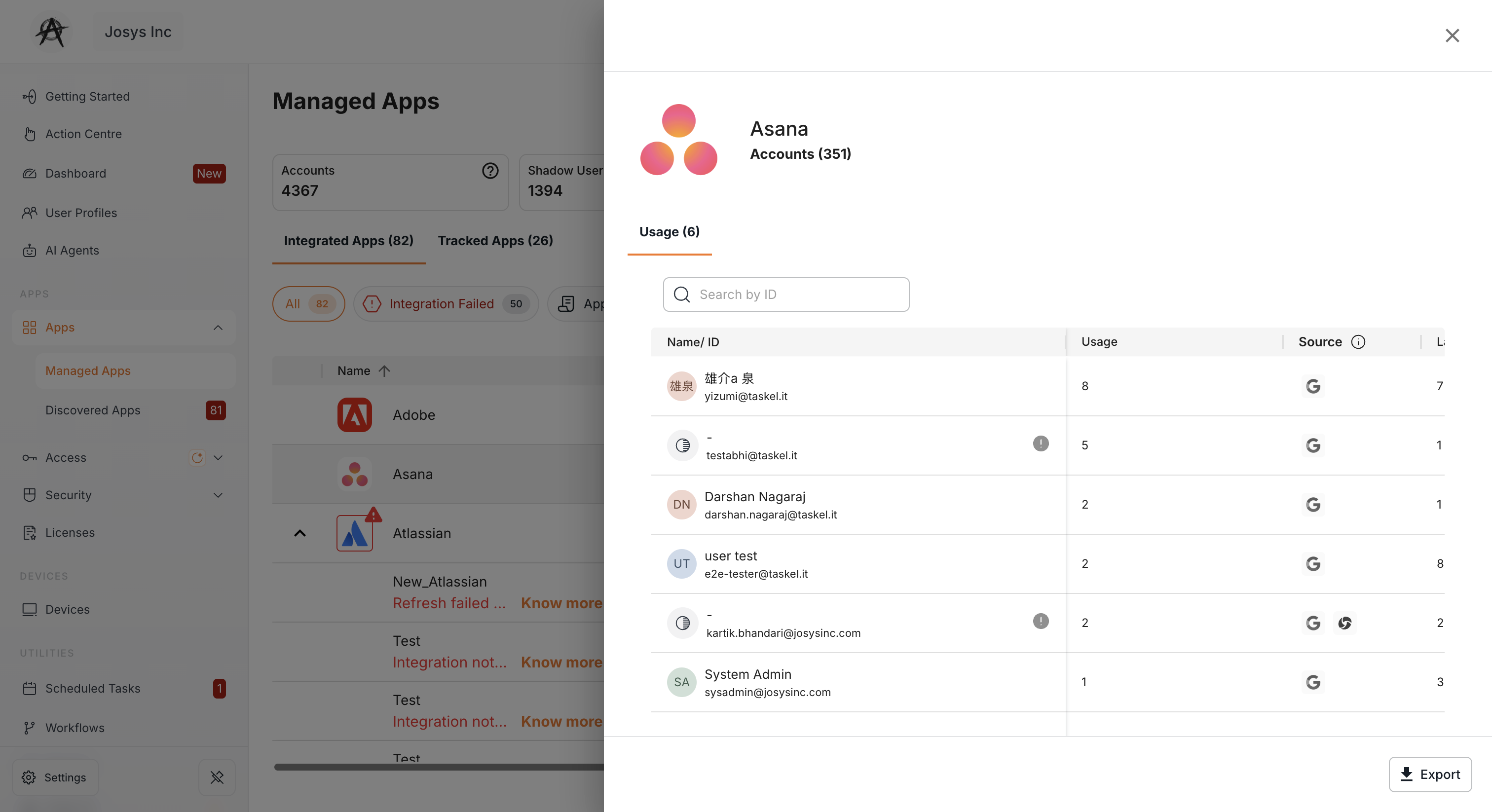Click the Accounts help question mark icon
Viewport: 1492px width, 812px height.
coord(490,171)
